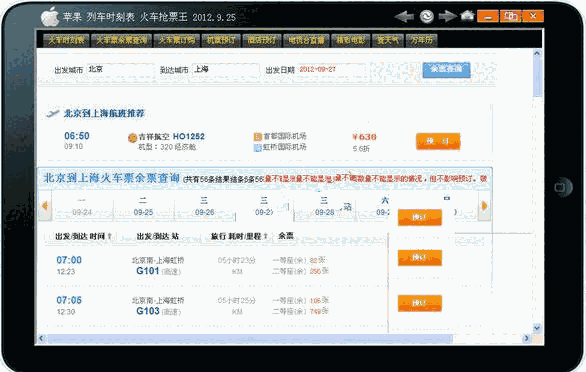Click the left arrow of the horizontal scrollbar

coord(41,338)
